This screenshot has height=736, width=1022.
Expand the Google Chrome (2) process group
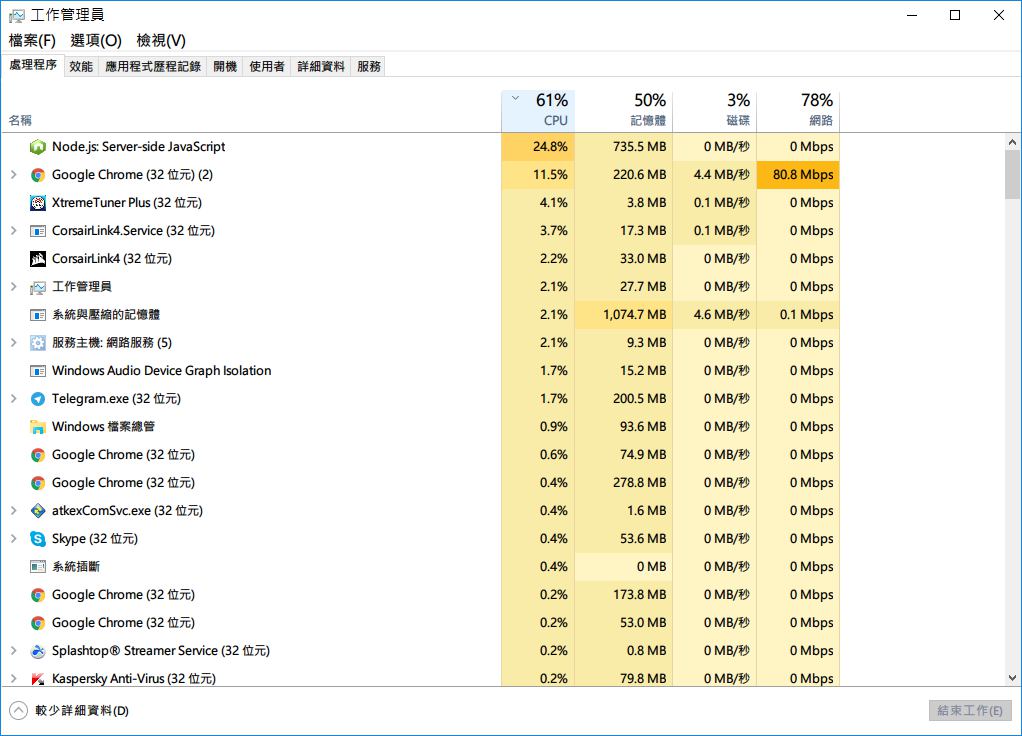point(14,175)
